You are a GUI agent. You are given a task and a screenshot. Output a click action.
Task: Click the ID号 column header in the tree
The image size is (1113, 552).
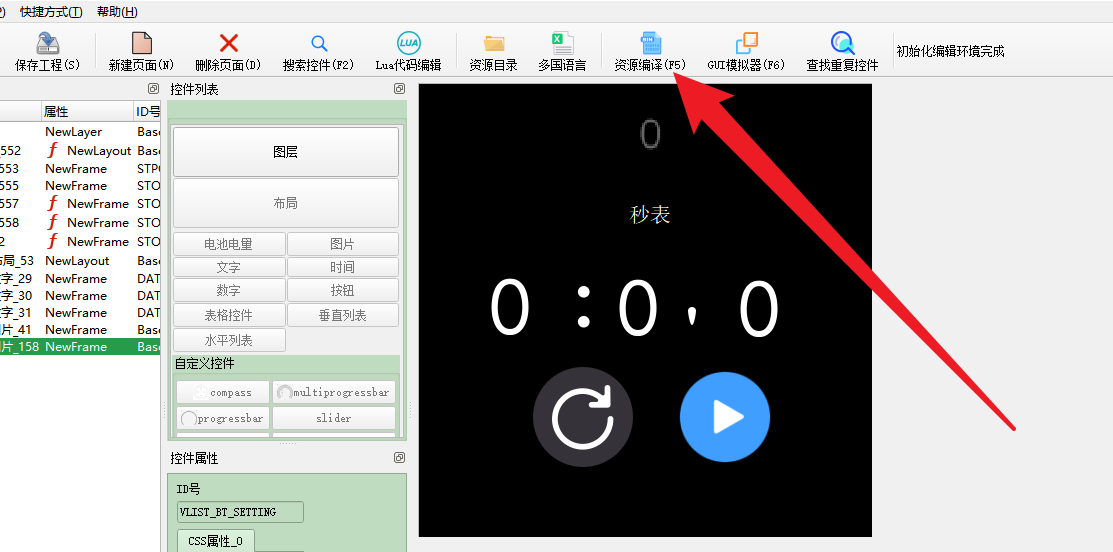(148, 111)
